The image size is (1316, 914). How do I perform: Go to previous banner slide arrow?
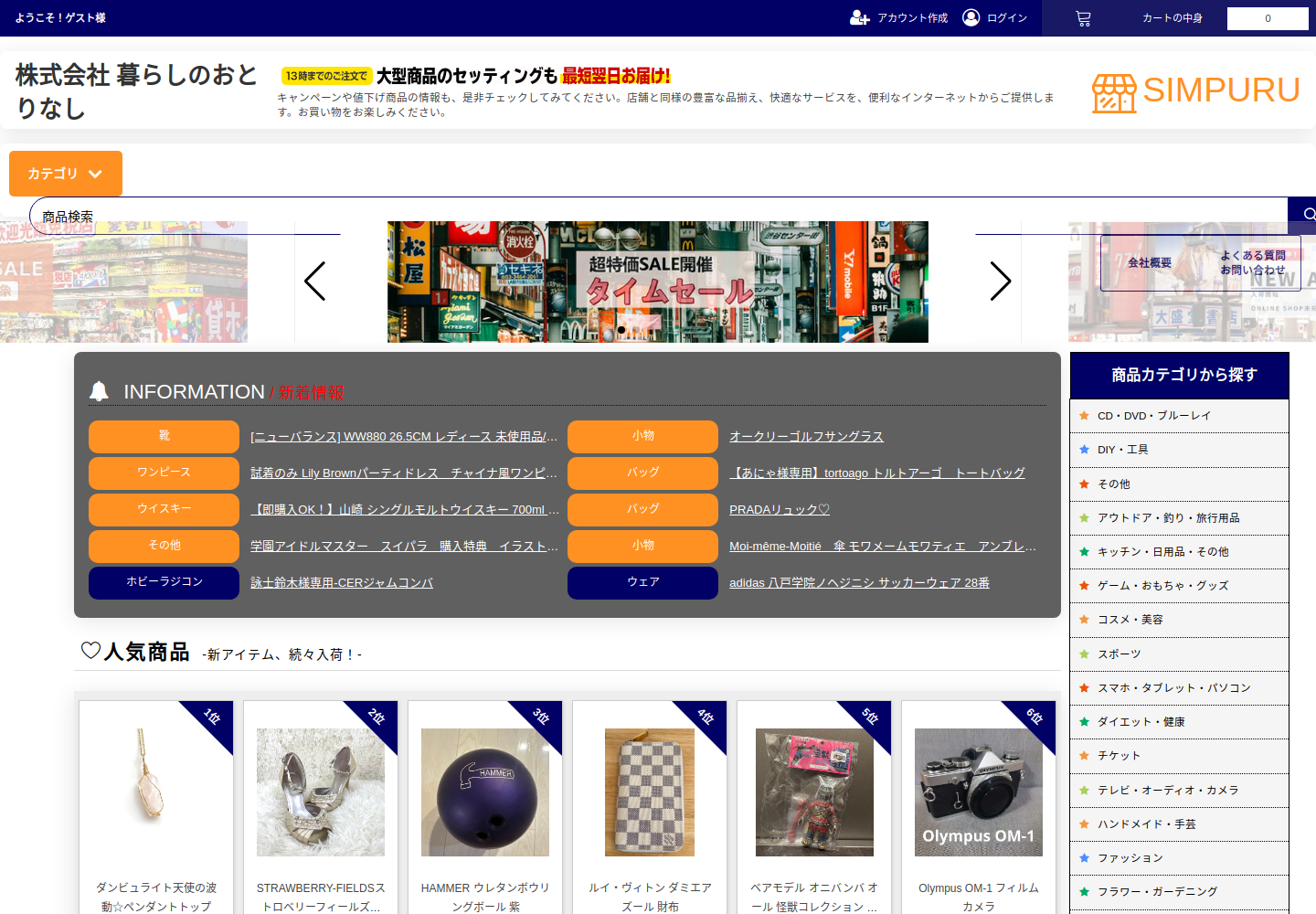315,281
